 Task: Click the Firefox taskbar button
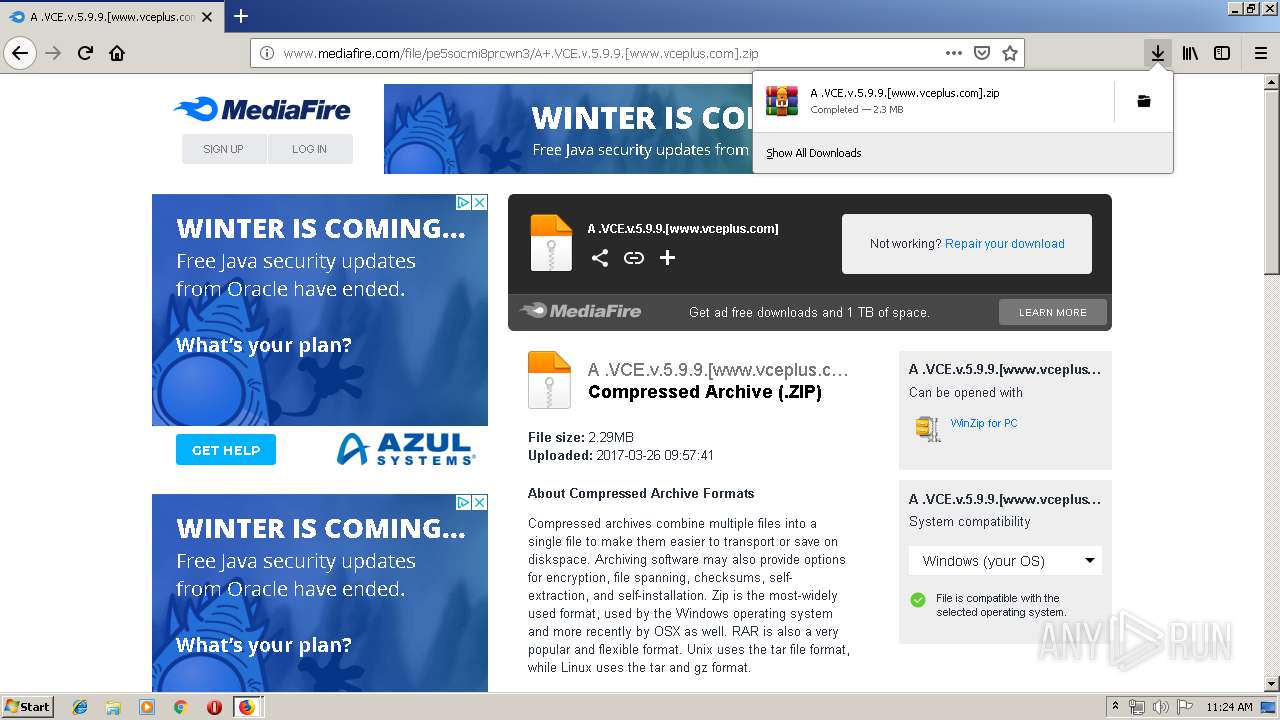click(x=247, y=707)
